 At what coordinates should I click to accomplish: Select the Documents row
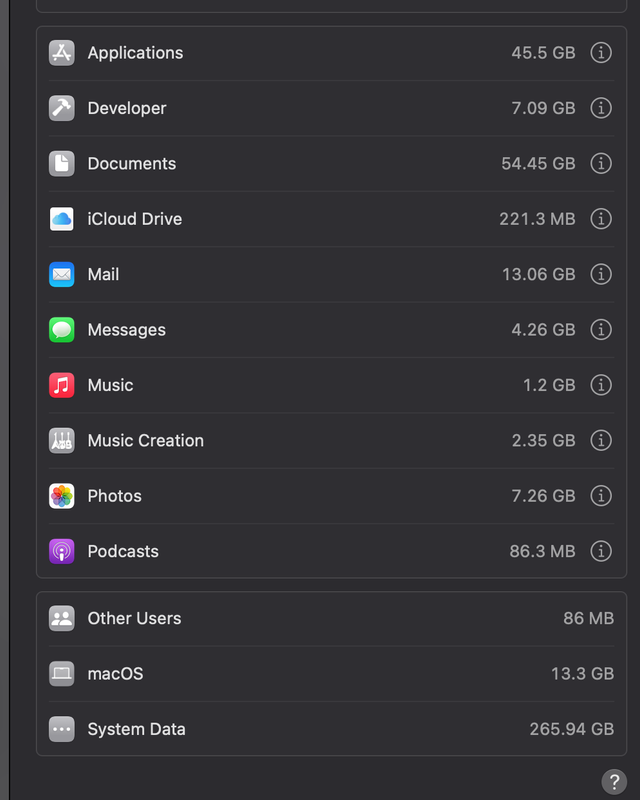300,164
